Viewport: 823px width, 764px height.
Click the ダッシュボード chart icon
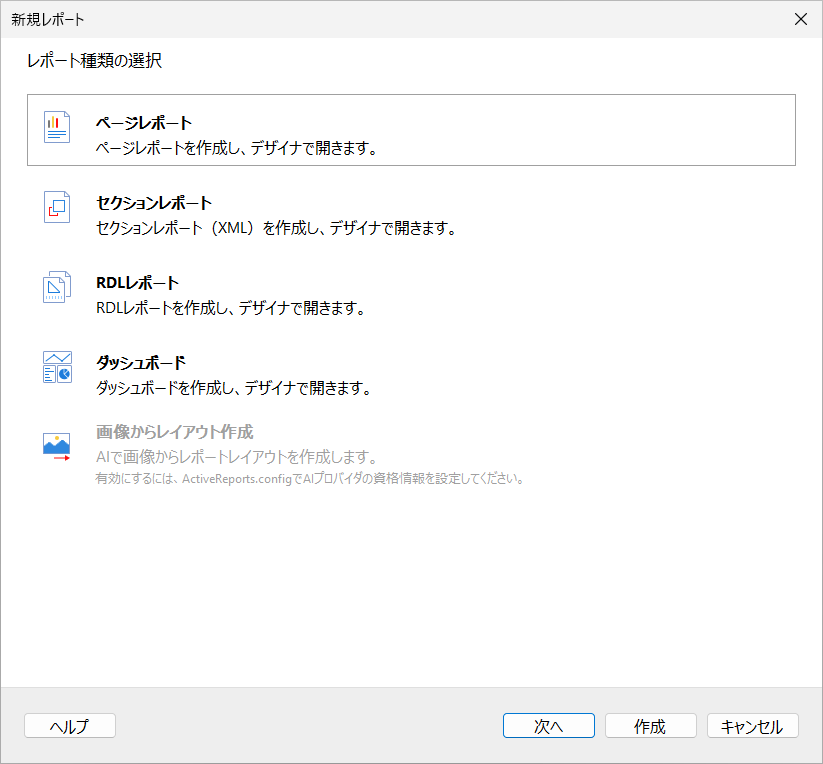click(57, 367)
